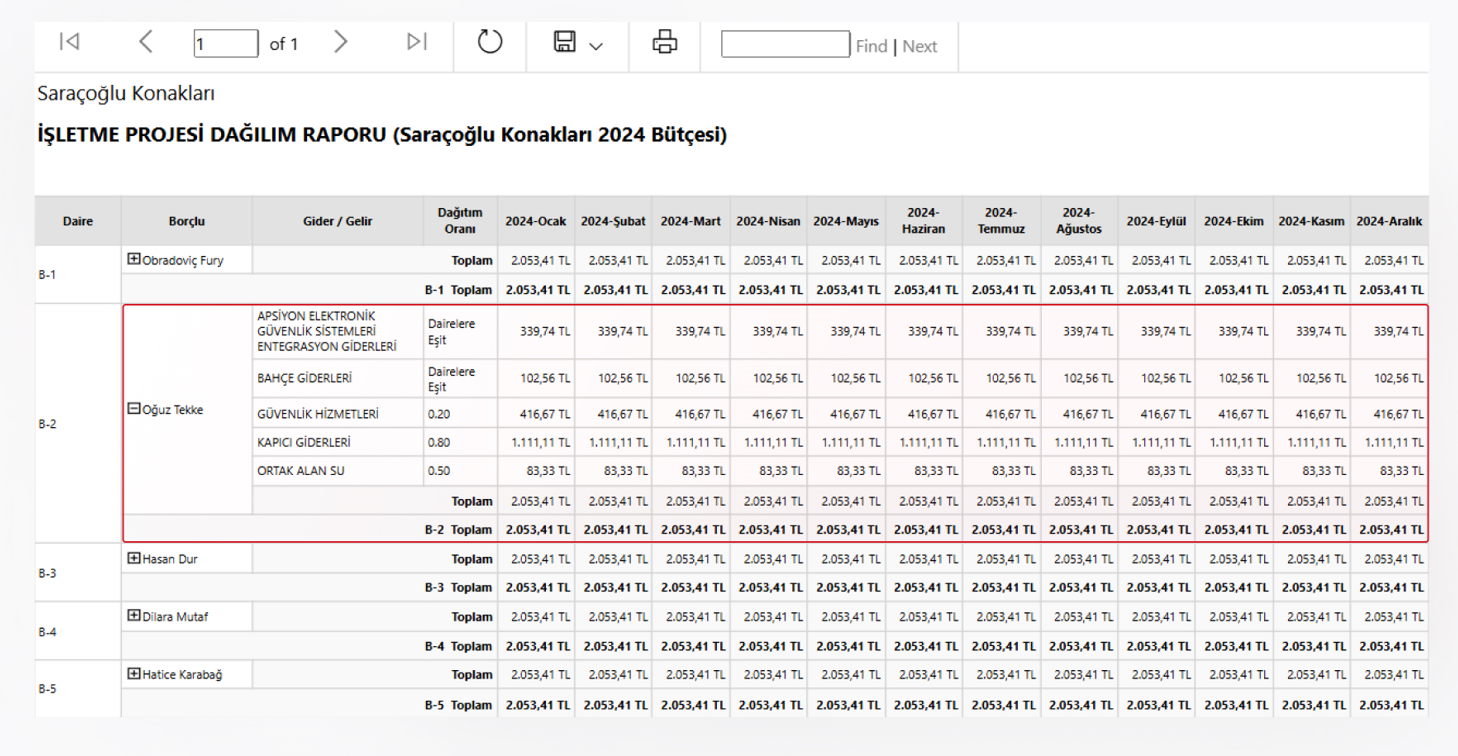Jump to the last report page

click(417, 42)
